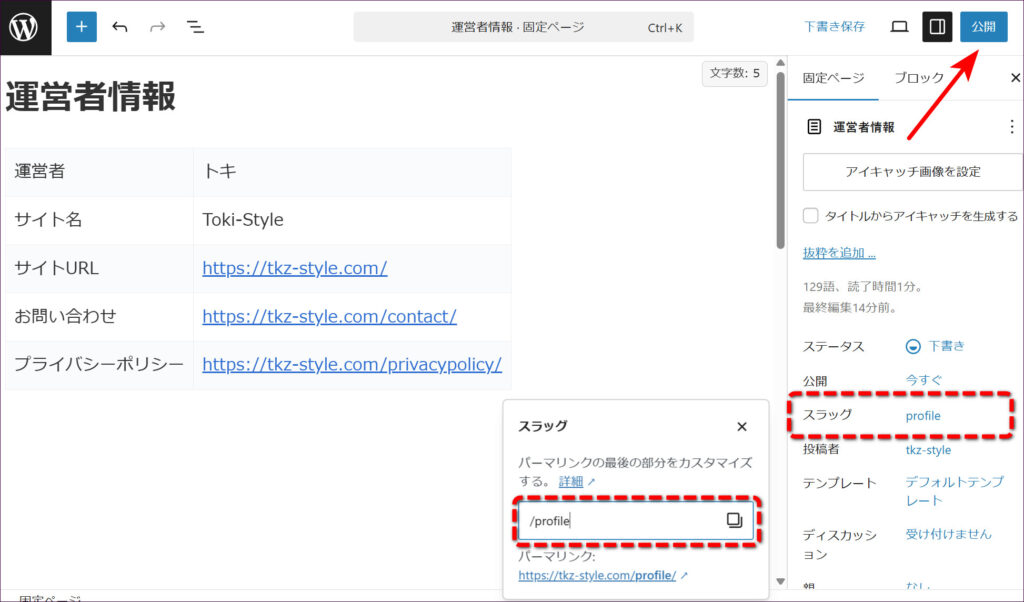Click 下書き保存 to save draft
Screen dimensions: 1024x602
click(x=834, y=27)
